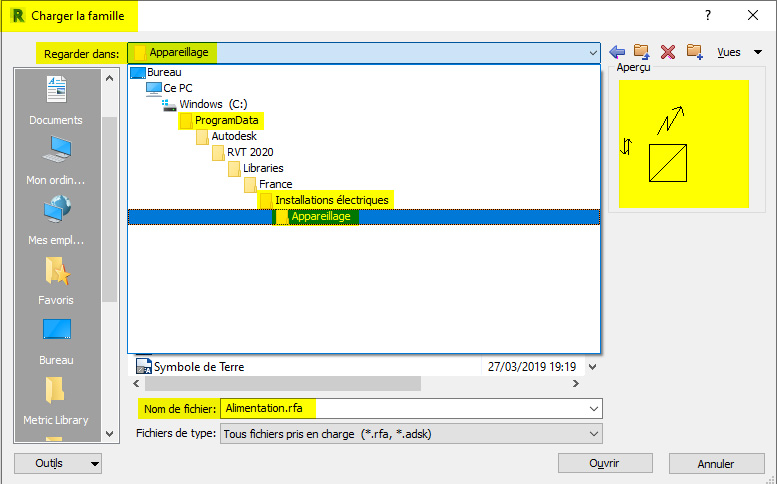Open the Vues dropdown menu
This screenshot has height=484, width=777.
pos(739,52)
